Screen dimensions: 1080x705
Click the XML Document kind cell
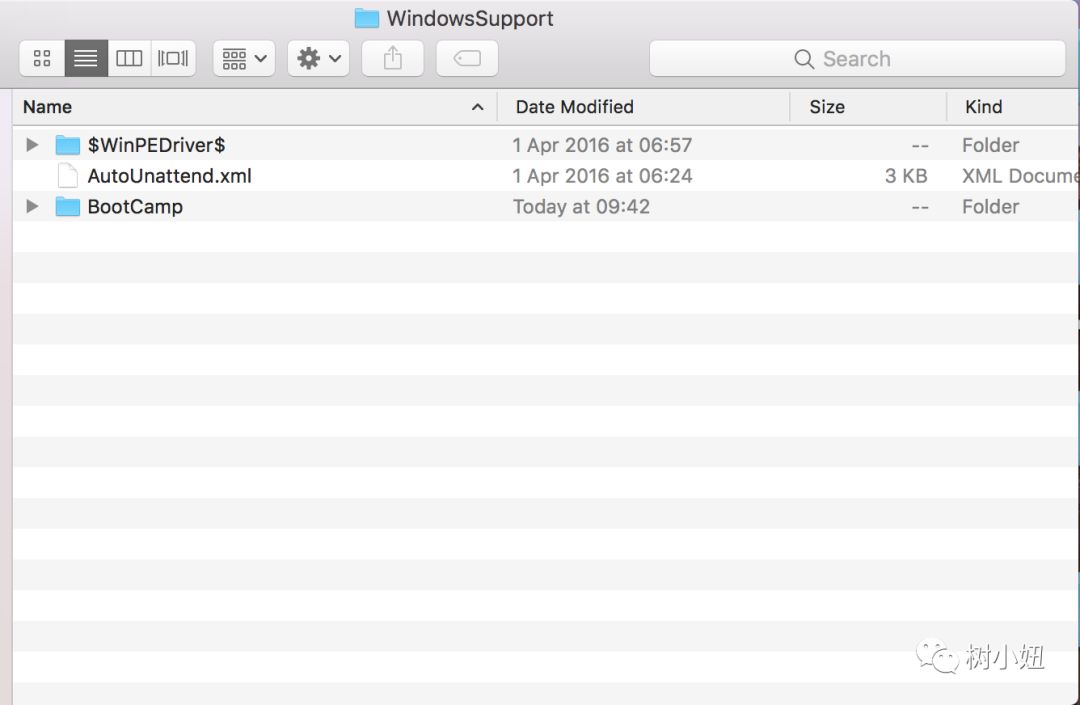tap(1019, 176)
